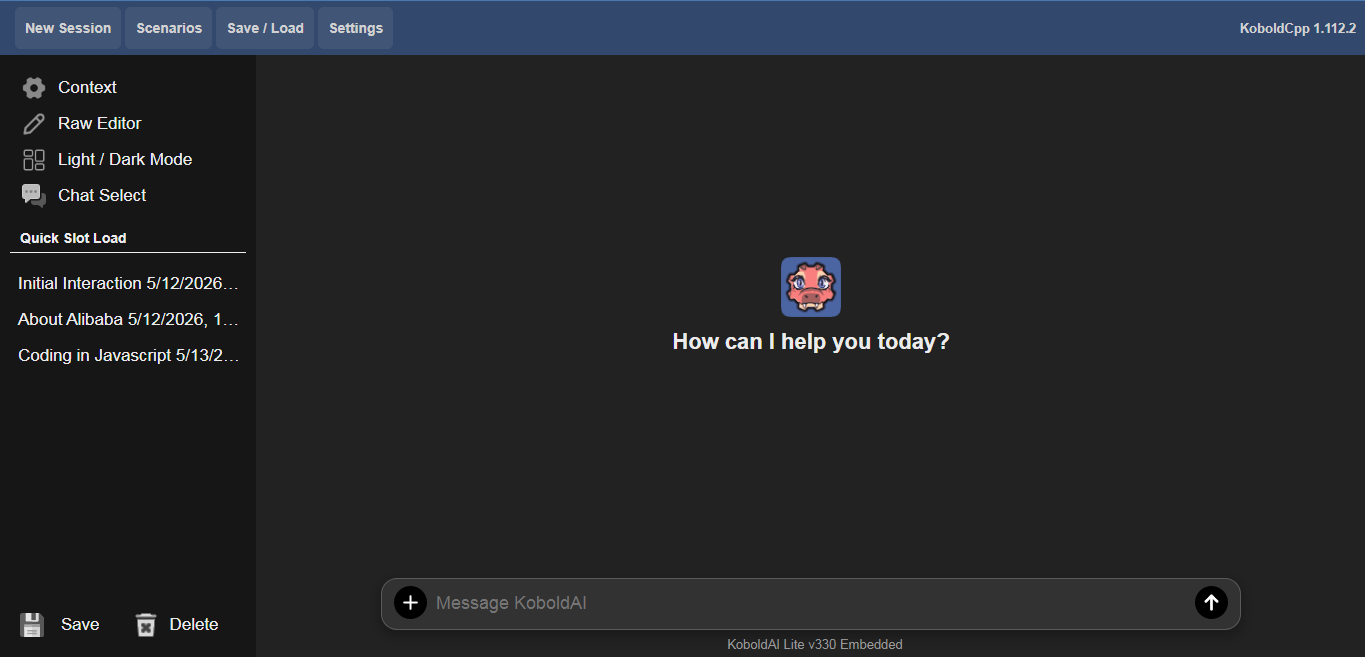Click the Delete trash can icon
Viewport: 1365px width, 657px height.
(146, 625)
